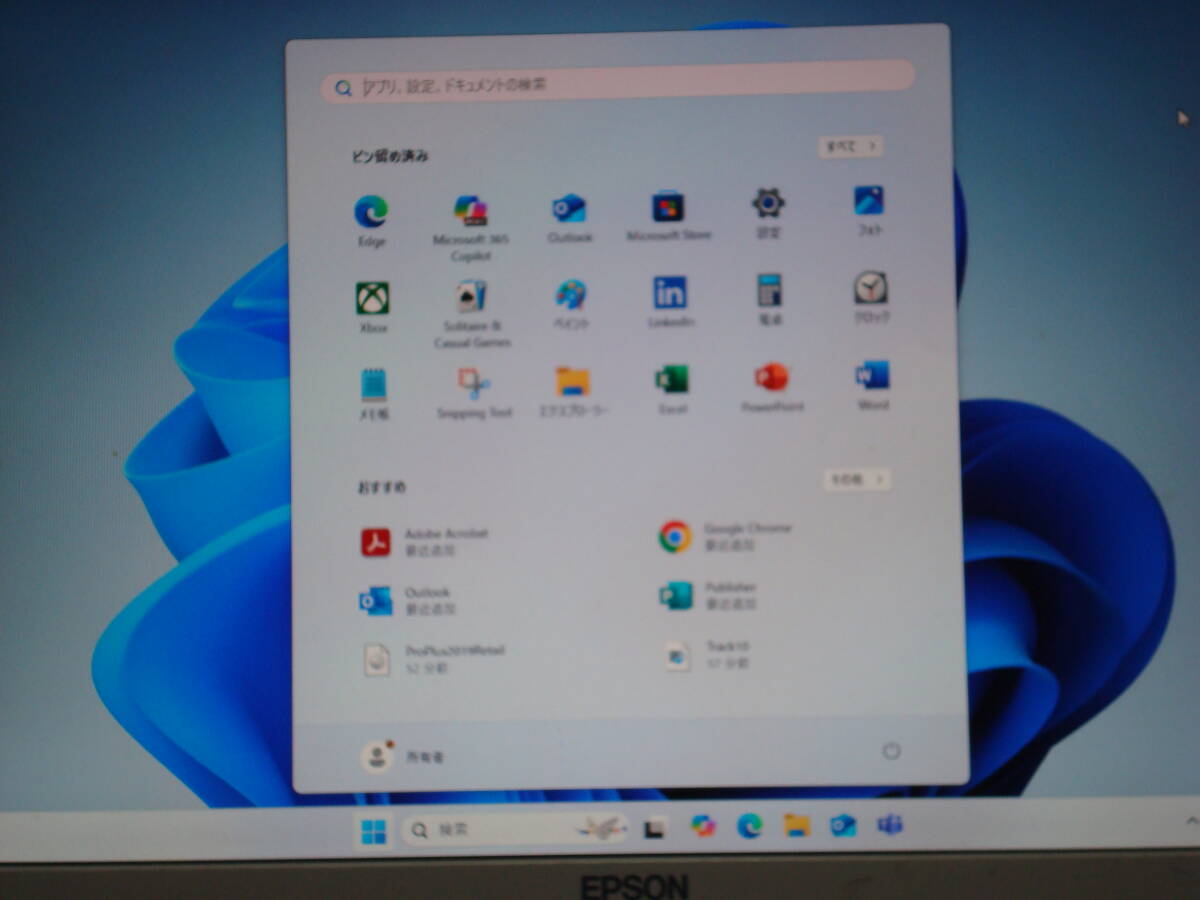Click the taskbar search box (検索)
Viewport: 1200px width, 900px height.
516,829
